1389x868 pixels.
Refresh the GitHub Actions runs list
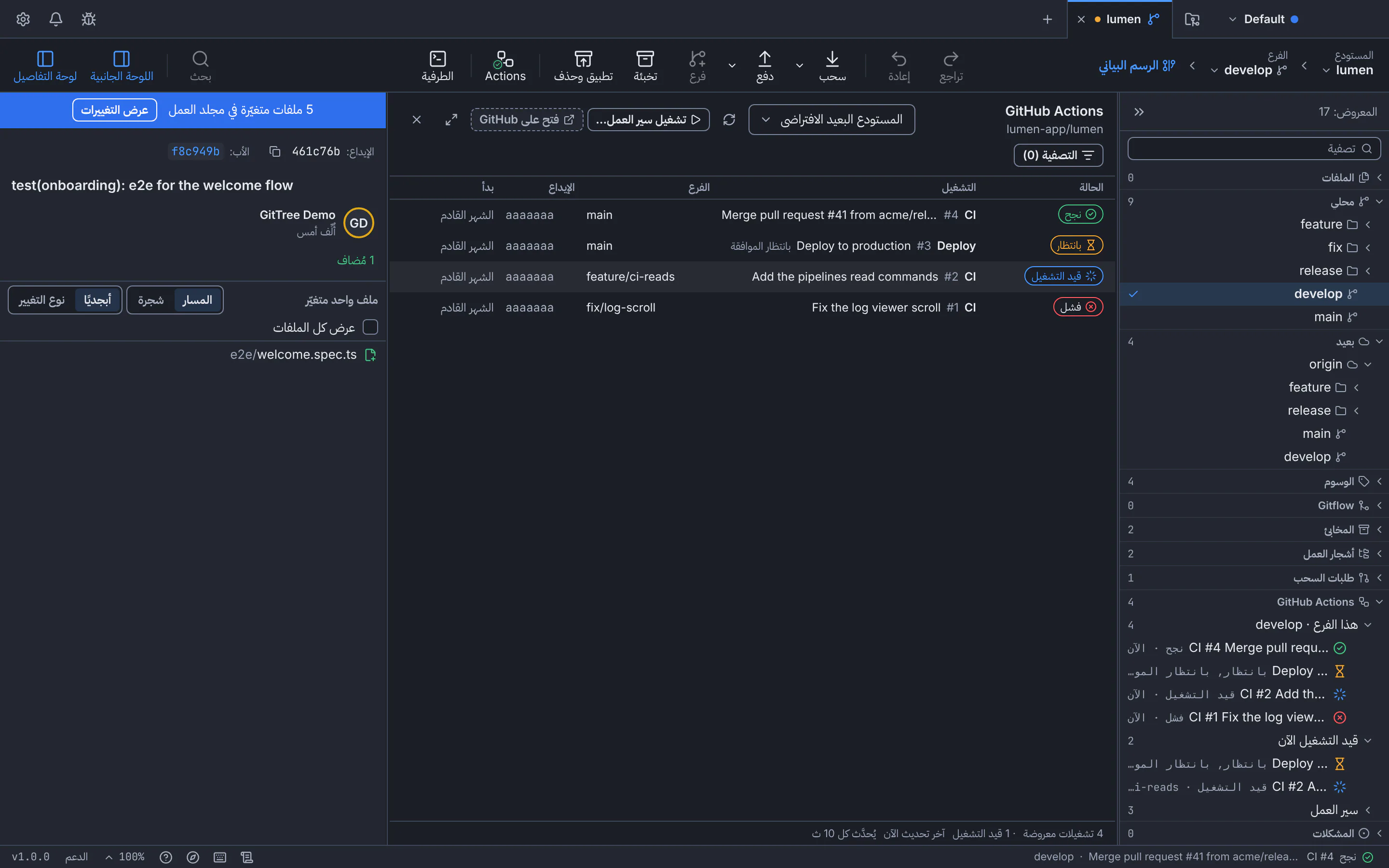729,120
